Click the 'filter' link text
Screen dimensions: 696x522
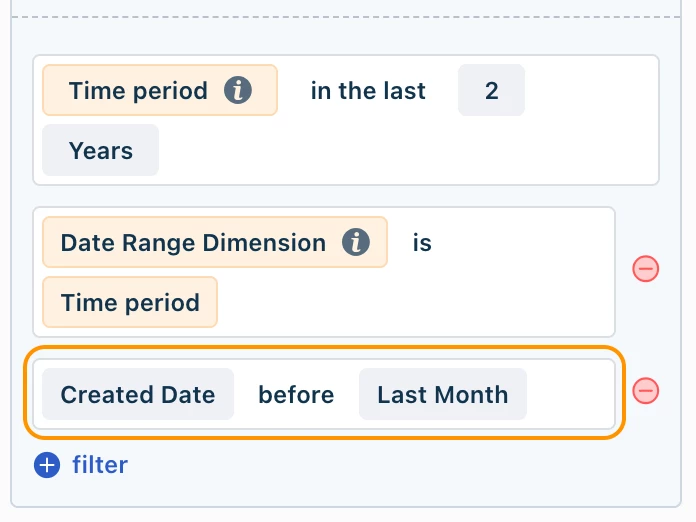pyautogui.click(x=100, y=465)
